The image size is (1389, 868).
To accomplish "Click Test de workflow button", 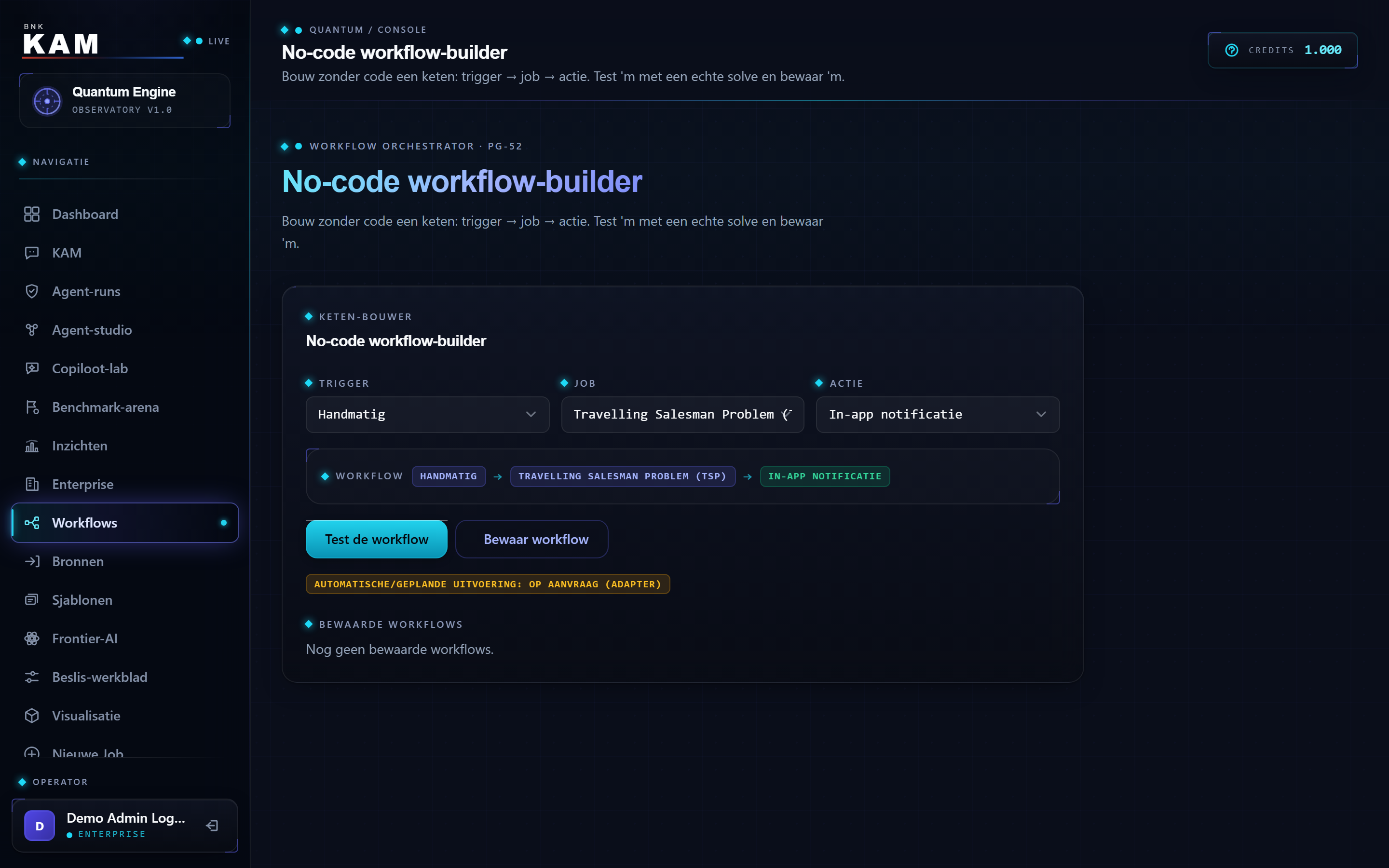I will [x=377, y=539].
